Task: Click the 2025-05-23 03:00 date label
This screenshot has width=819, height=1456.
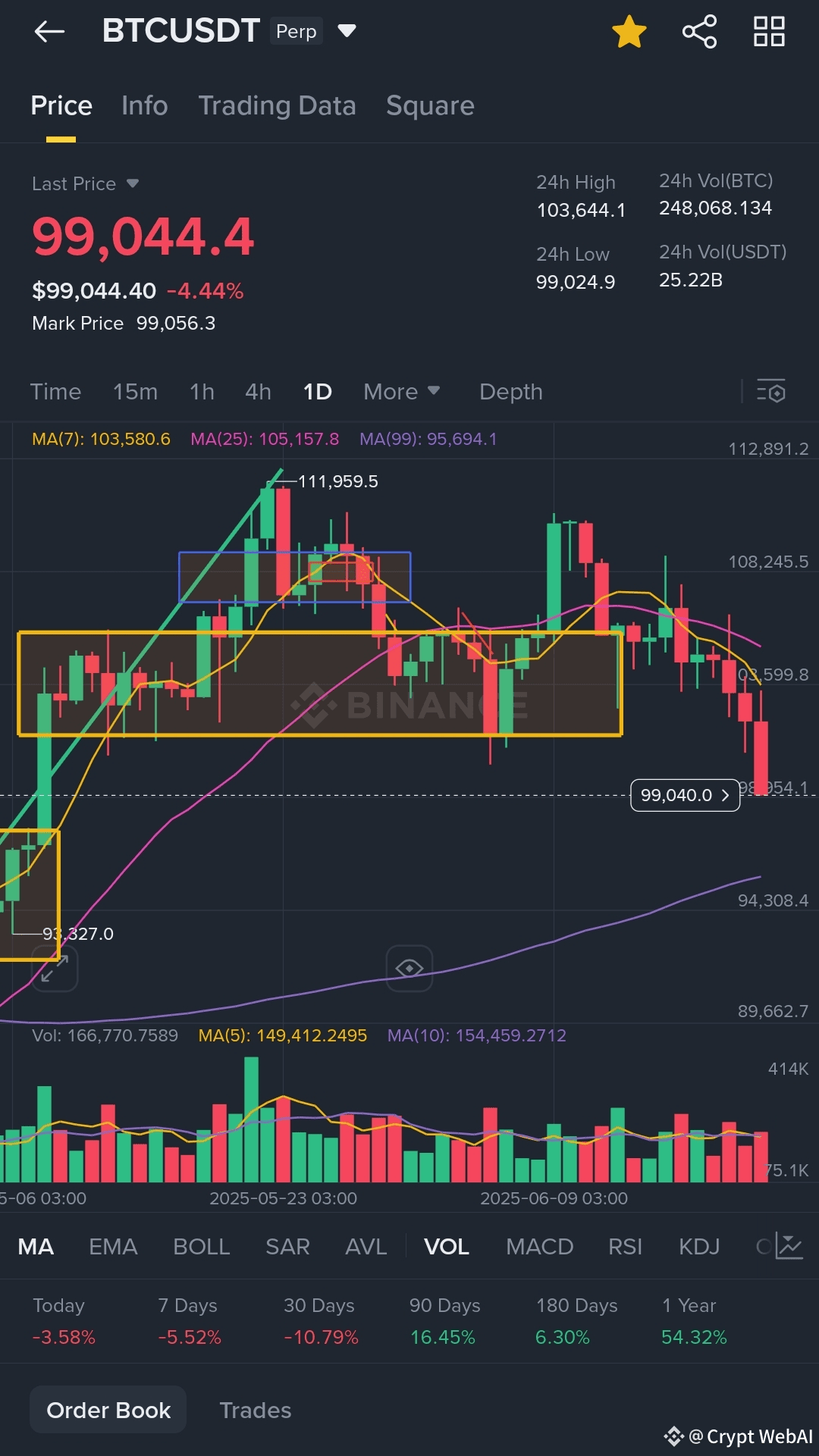Action: (283, 1198)
